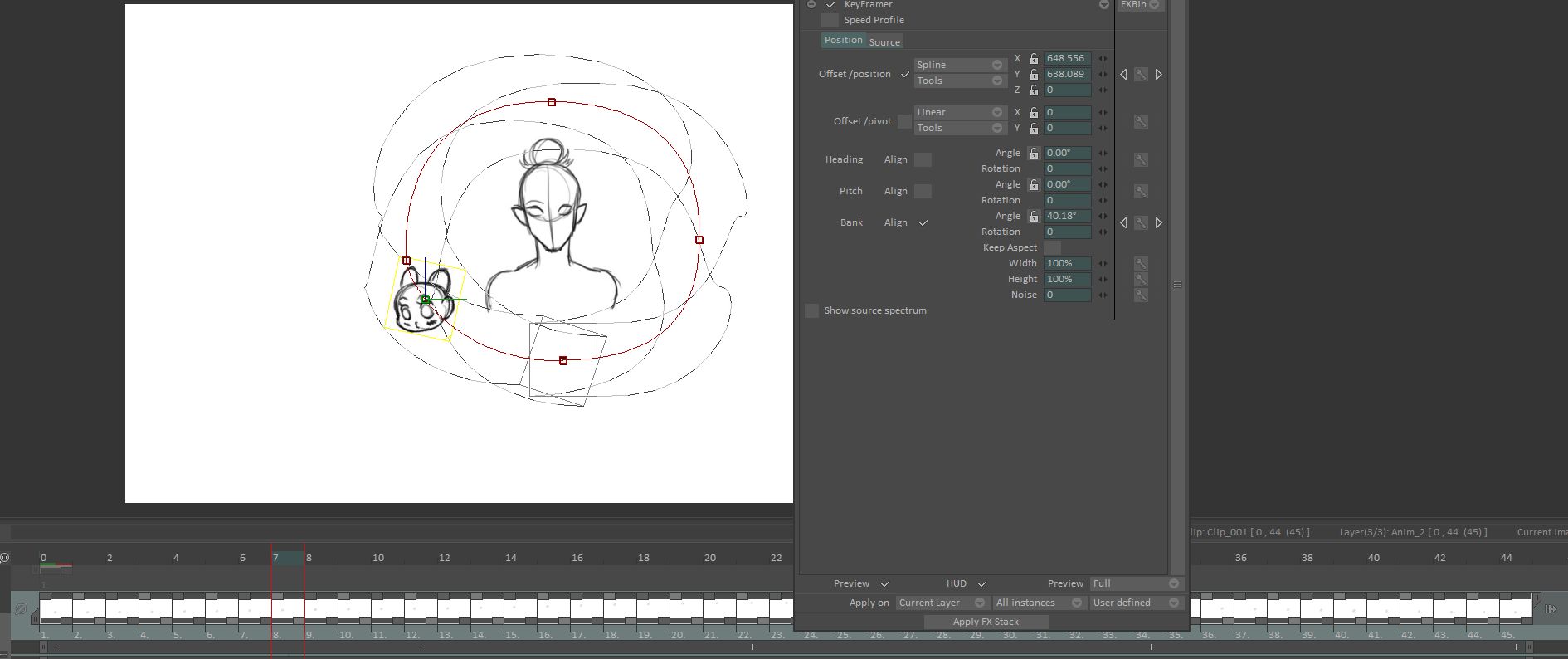Click the timeline navigation icon beside frame 0
The width and height of the screenshot is (1568, 659).
click(x=5, y=558)
